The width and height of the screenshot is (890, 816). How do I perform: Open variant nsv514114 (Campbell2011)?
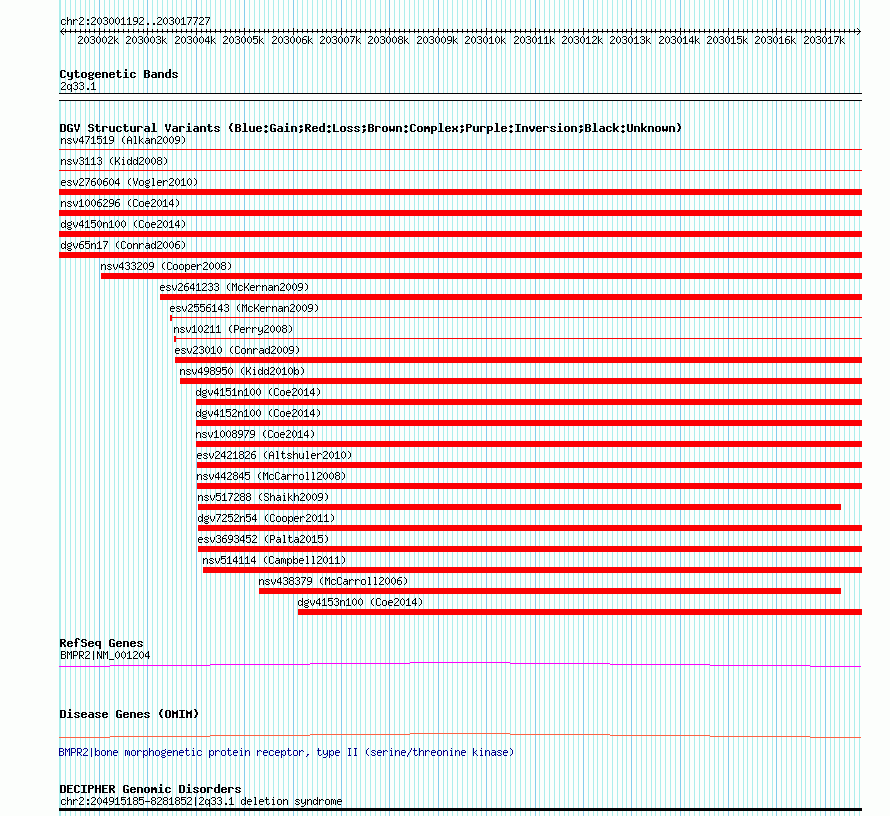point(274,560)
